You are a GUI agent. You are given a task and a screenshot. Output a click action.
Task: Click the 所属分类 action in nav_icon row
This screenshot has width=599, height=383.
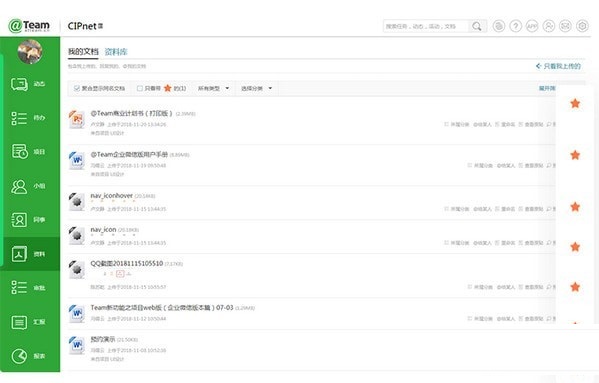coord(457,243)
